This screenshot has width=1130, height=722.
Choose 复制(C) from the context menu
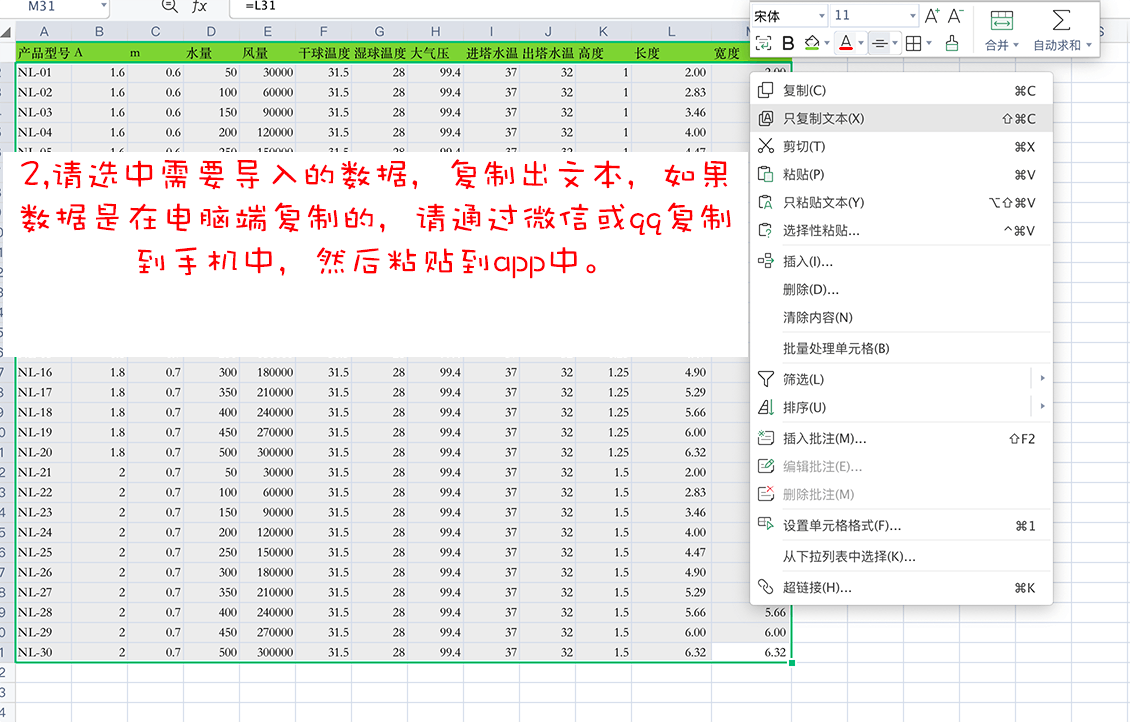(901, 90)
